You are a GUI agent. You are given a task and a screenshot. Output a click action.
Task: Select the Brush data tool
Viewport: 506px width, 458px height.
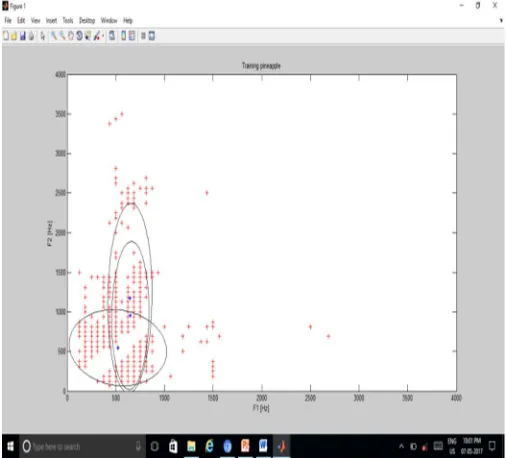pyautogui.click(x=97, y=36)
